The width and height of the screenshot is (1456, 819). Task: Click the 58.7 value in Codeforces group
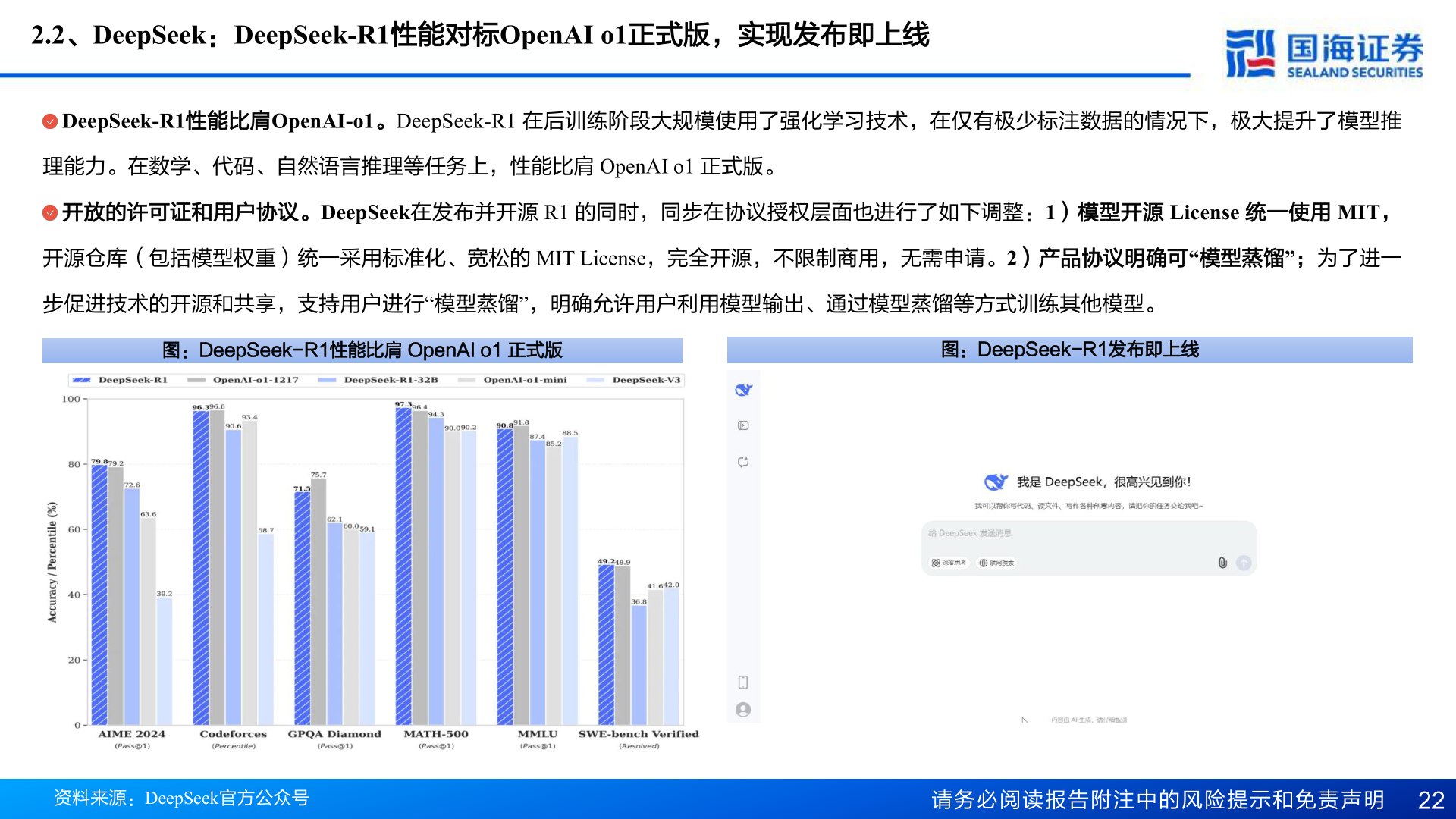point(266,530)
